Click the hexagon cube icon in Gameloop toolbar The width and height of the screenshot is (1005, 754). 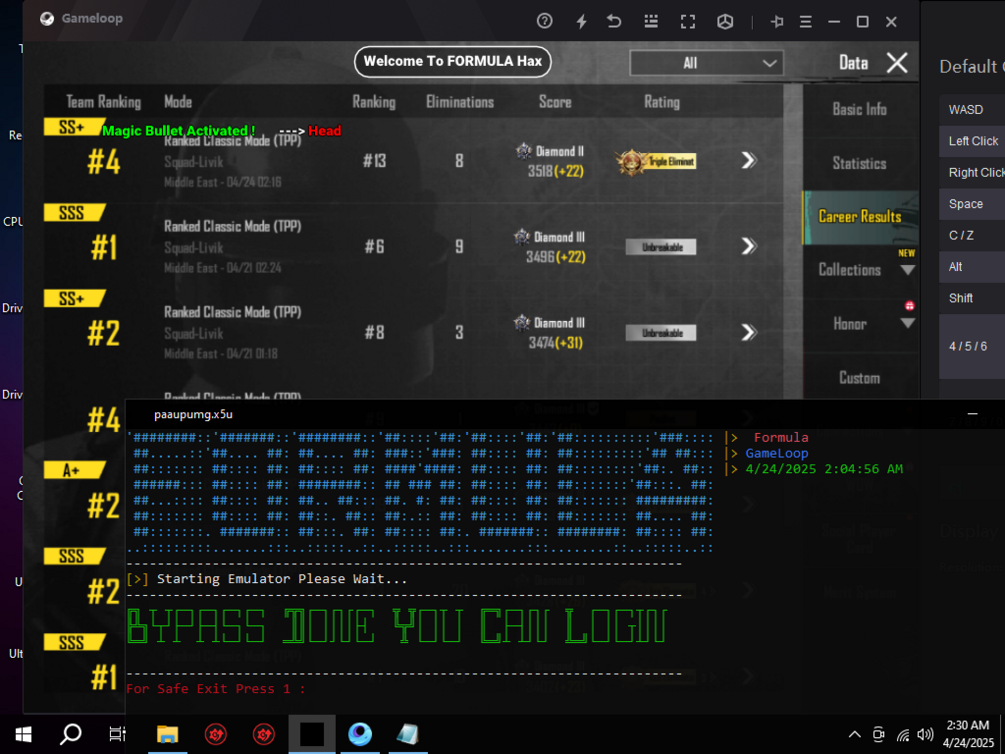725,21
